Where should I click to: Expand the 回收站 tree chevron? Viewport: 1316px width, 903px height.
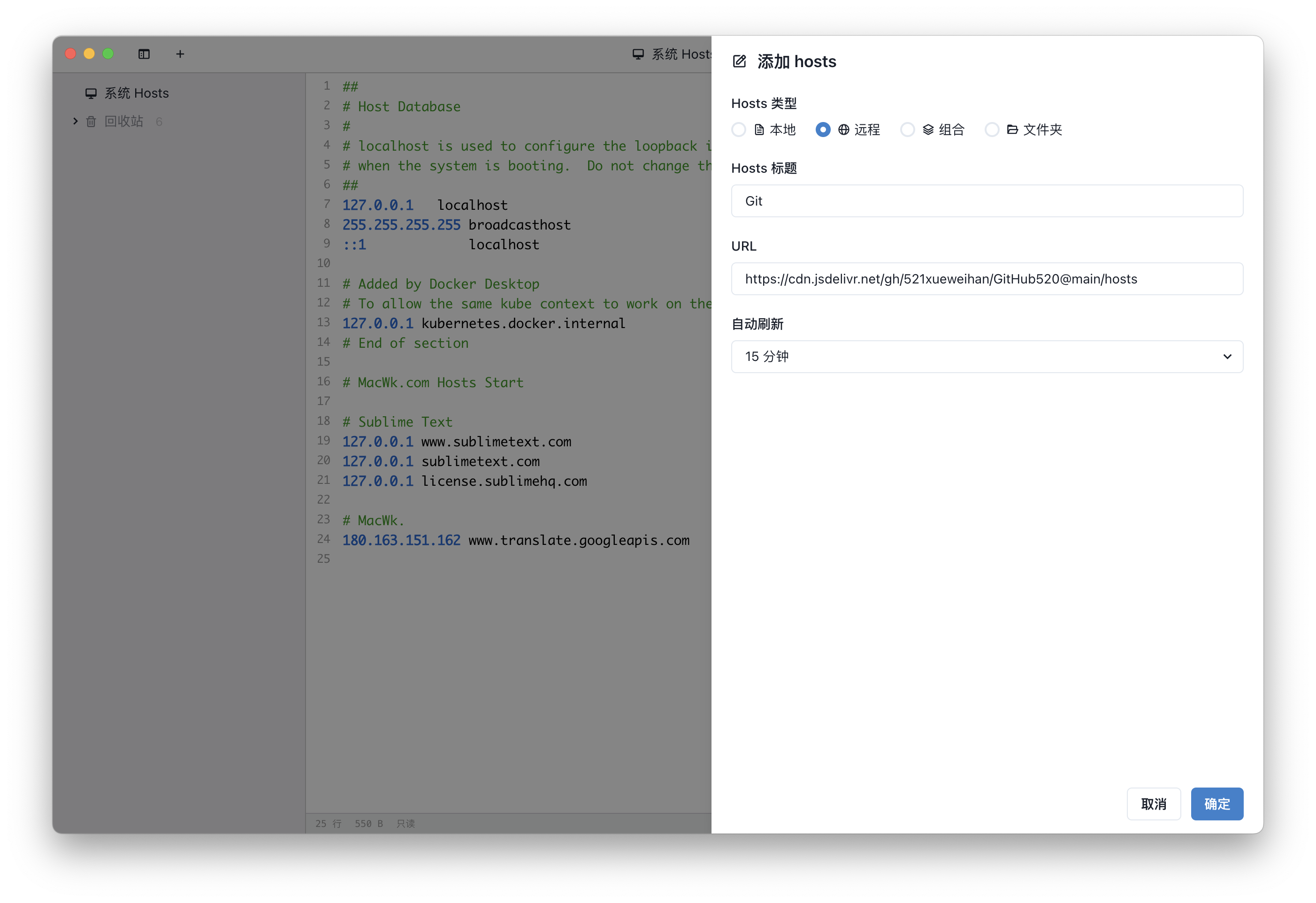point(75,121)
